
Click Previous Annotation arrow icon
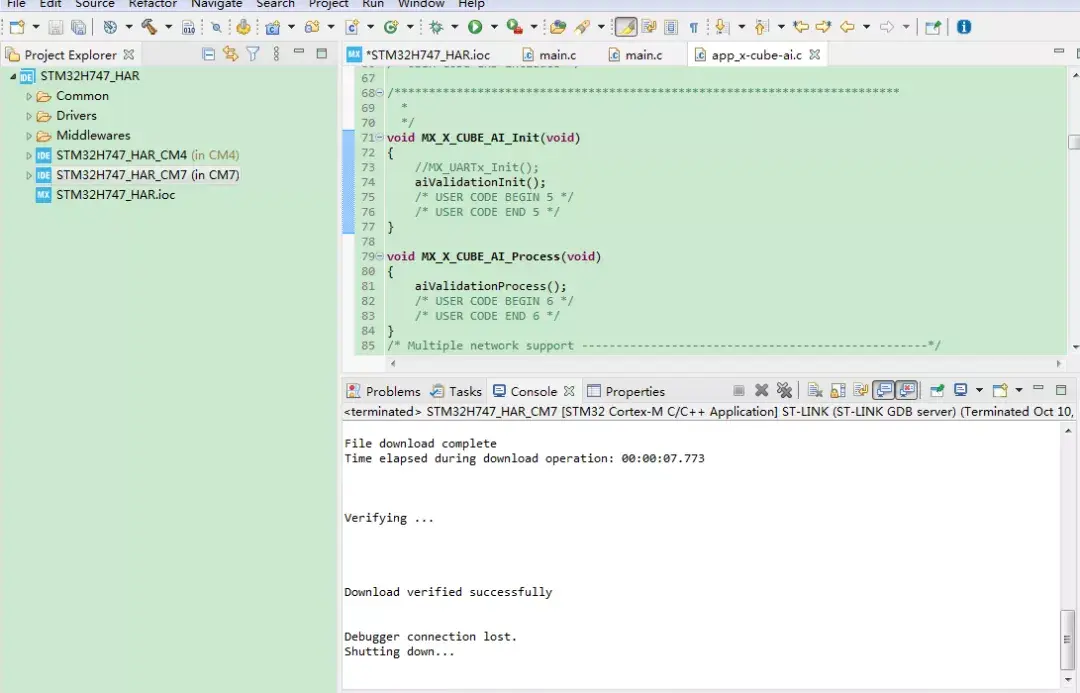pos(761,28)
